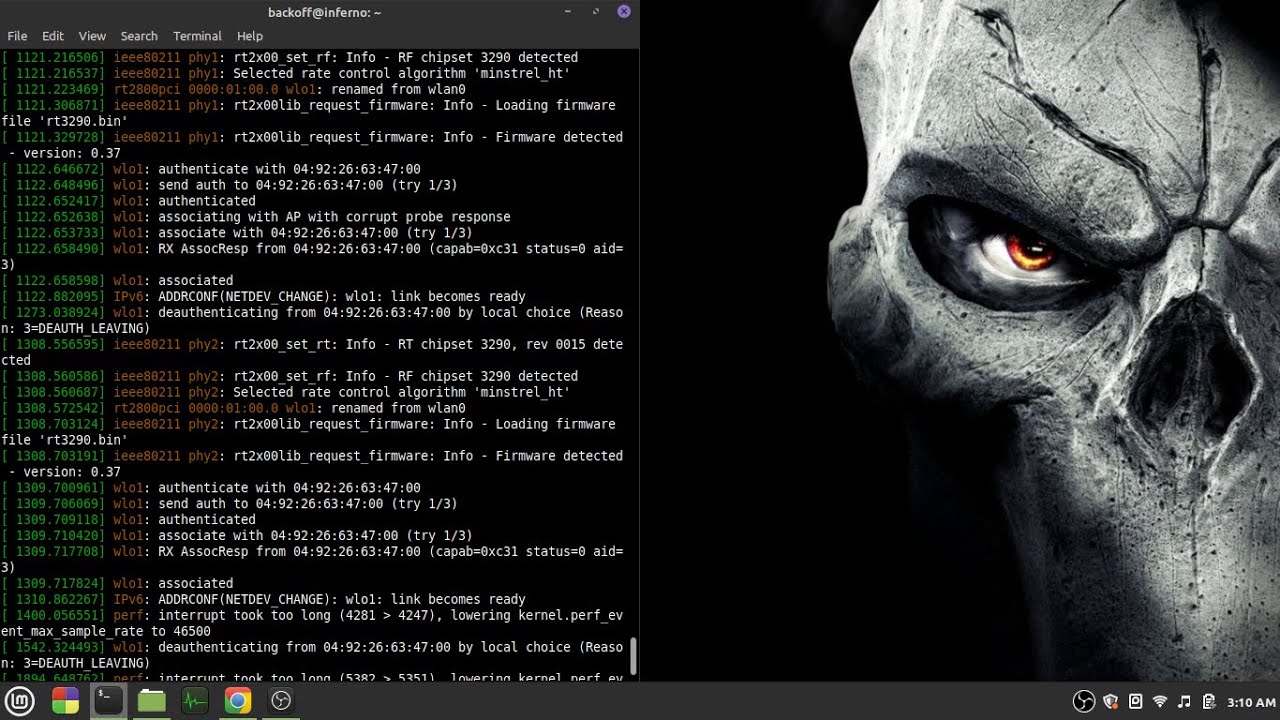Open the 3:10 AM clock calendar
Screen dimensions: 1280x720
pyautogui.click(x=1251, y=703)
